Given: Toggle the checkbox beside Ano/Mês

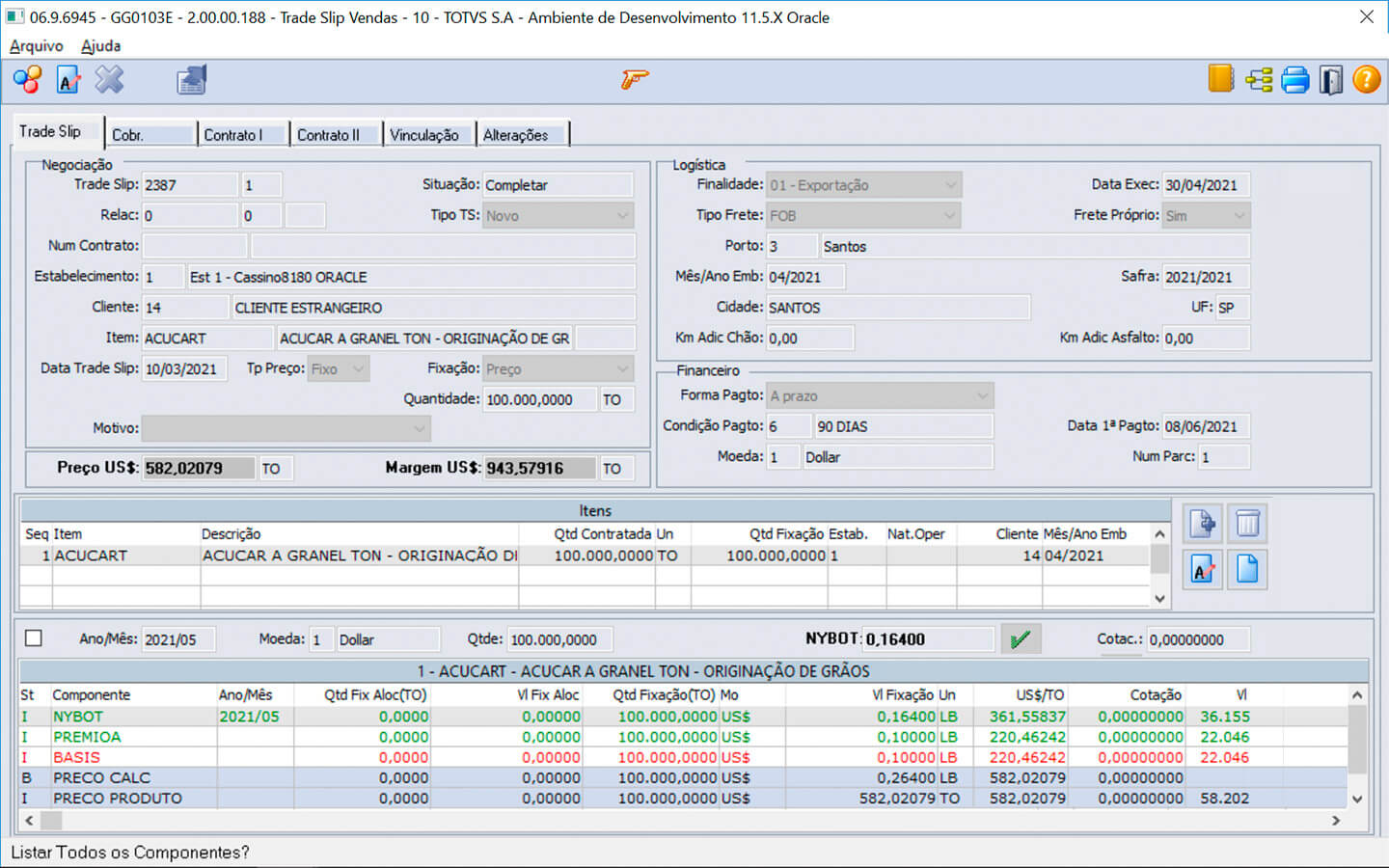Looking at the screenshot, I should tap(34, 638).
